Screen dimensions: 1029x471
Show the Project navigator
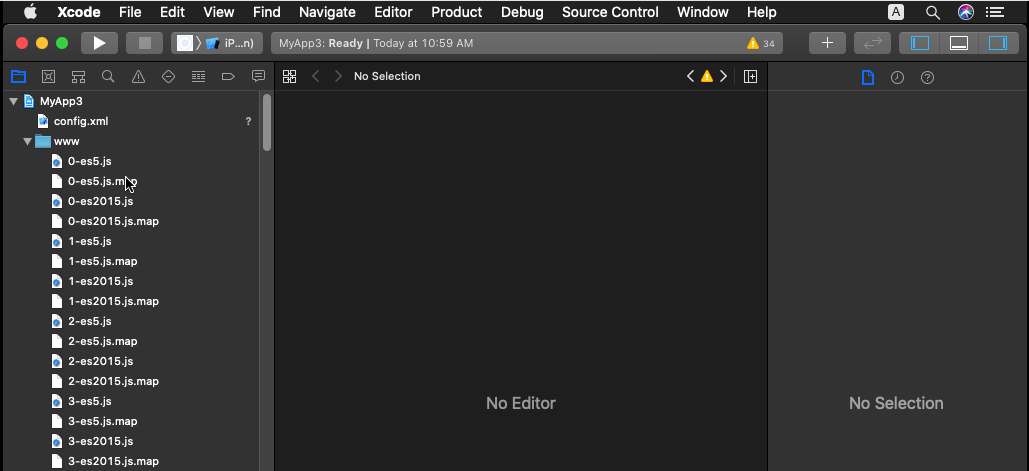18,77
